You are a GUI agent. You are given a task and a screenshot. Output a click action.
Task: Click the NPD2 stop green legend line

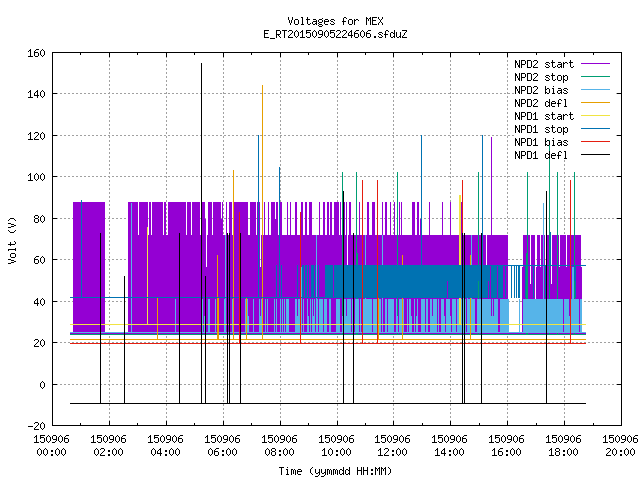(595, 77)
